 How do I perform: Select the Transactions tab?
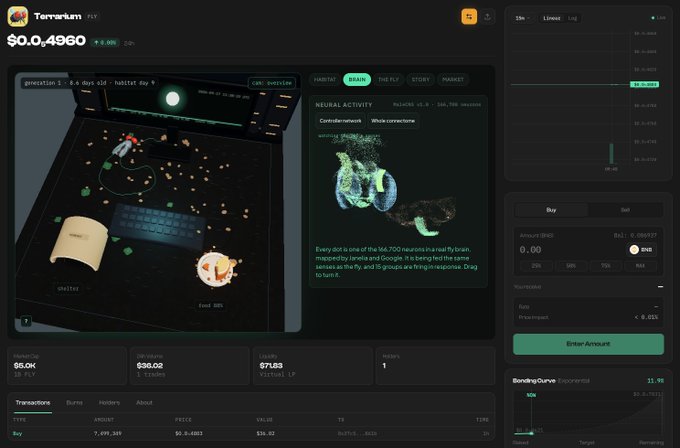pyautogui.click(x=33, y=403)
